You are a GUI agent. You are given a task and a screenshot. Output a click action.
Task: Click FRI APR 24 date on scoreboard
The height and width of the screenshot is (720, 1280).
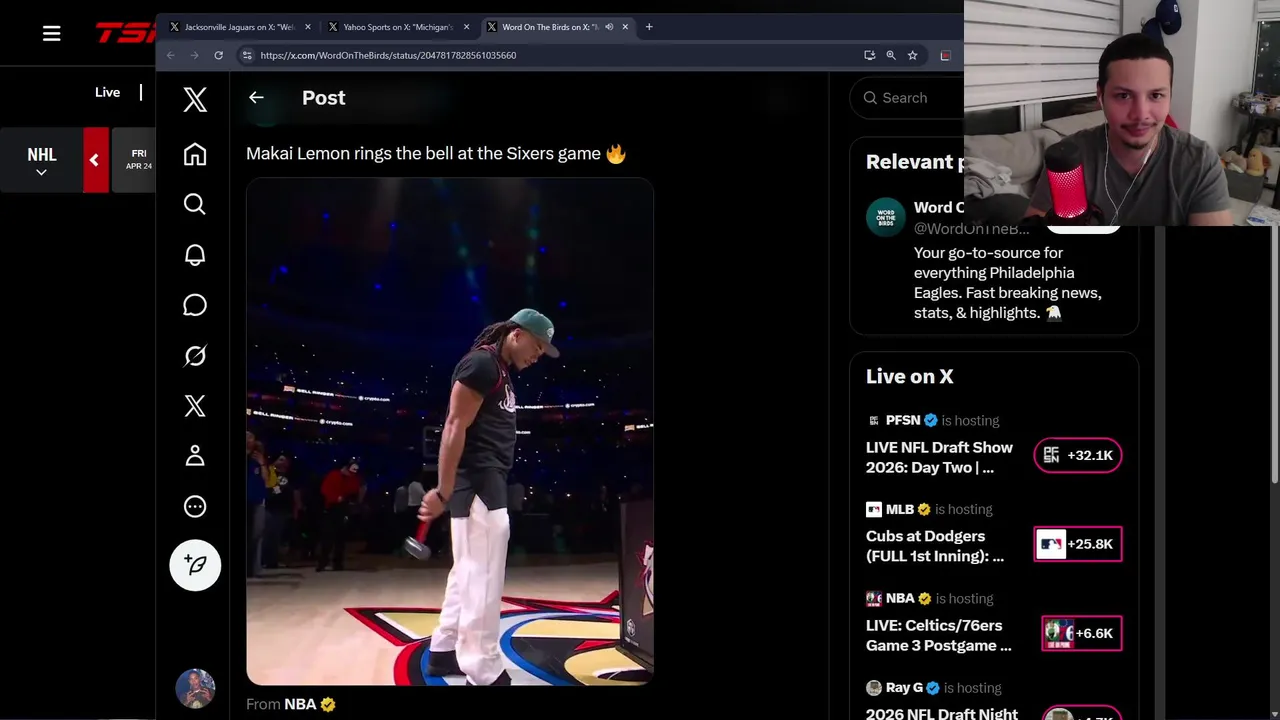(x=139, y=160)
